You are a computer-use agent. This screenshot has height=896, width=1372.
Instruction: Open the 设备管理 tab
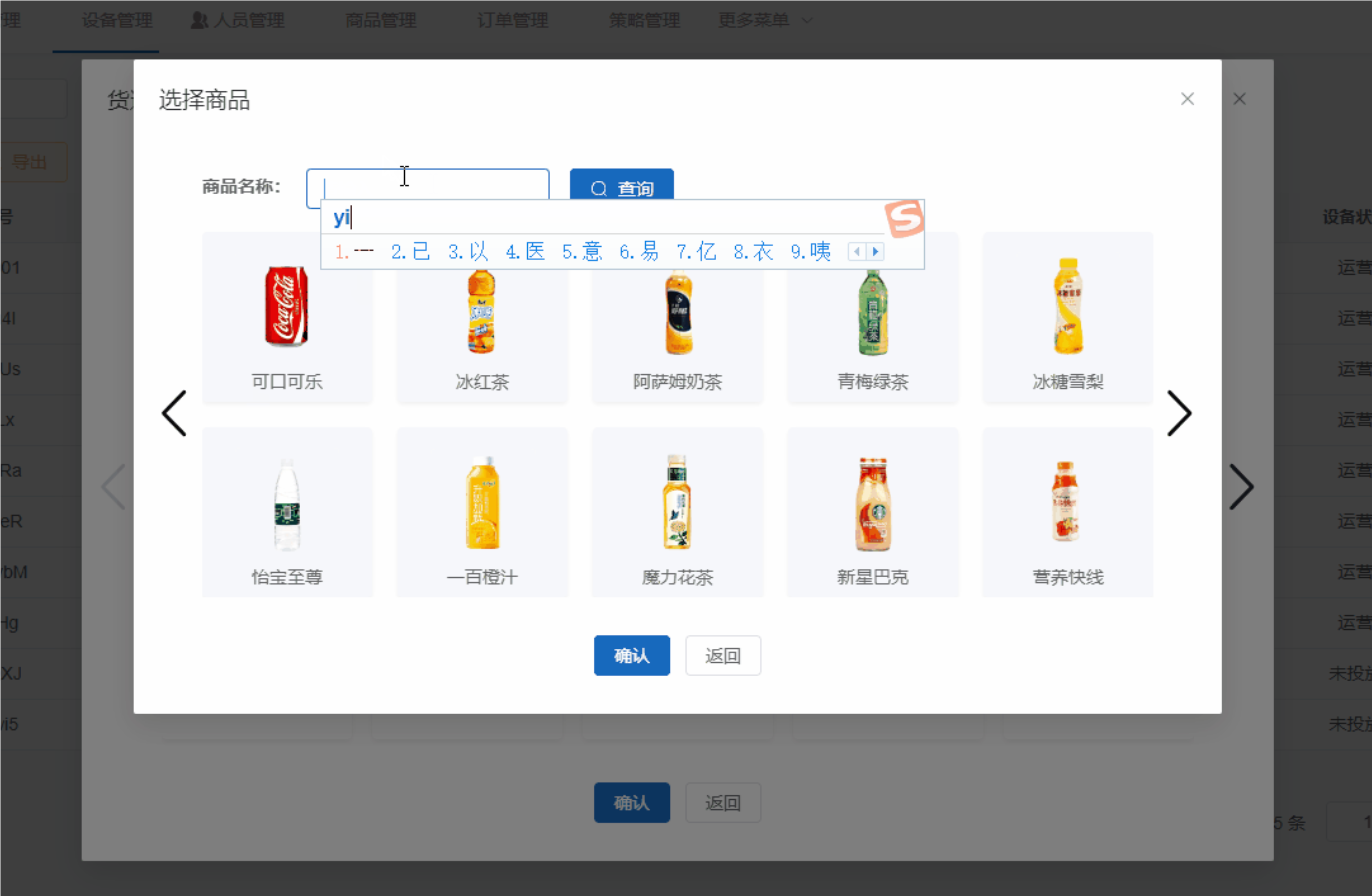click(x=118, y=20)
